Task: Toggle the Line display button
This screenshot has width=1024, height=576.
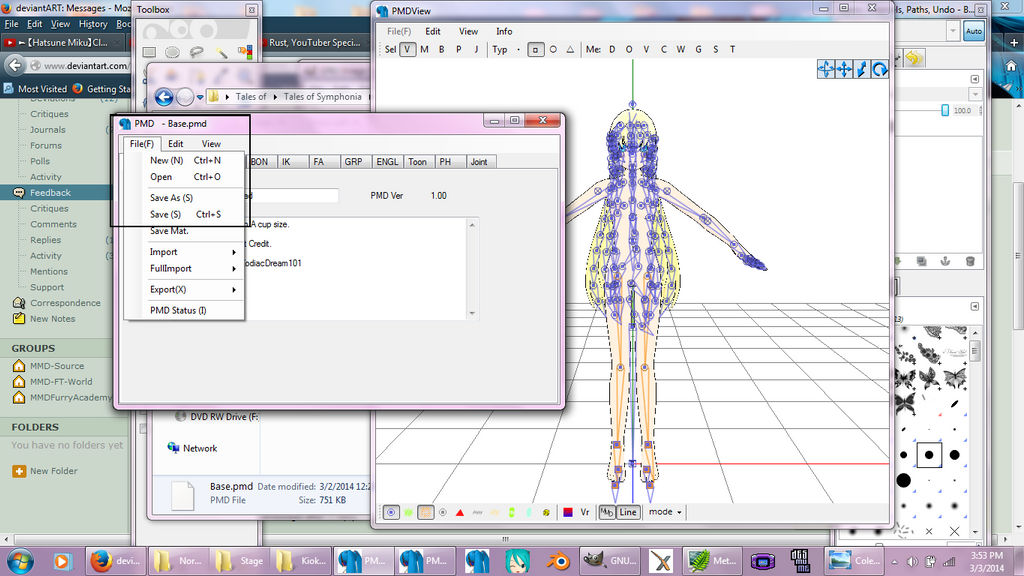Action: click(x=627, y=512)
